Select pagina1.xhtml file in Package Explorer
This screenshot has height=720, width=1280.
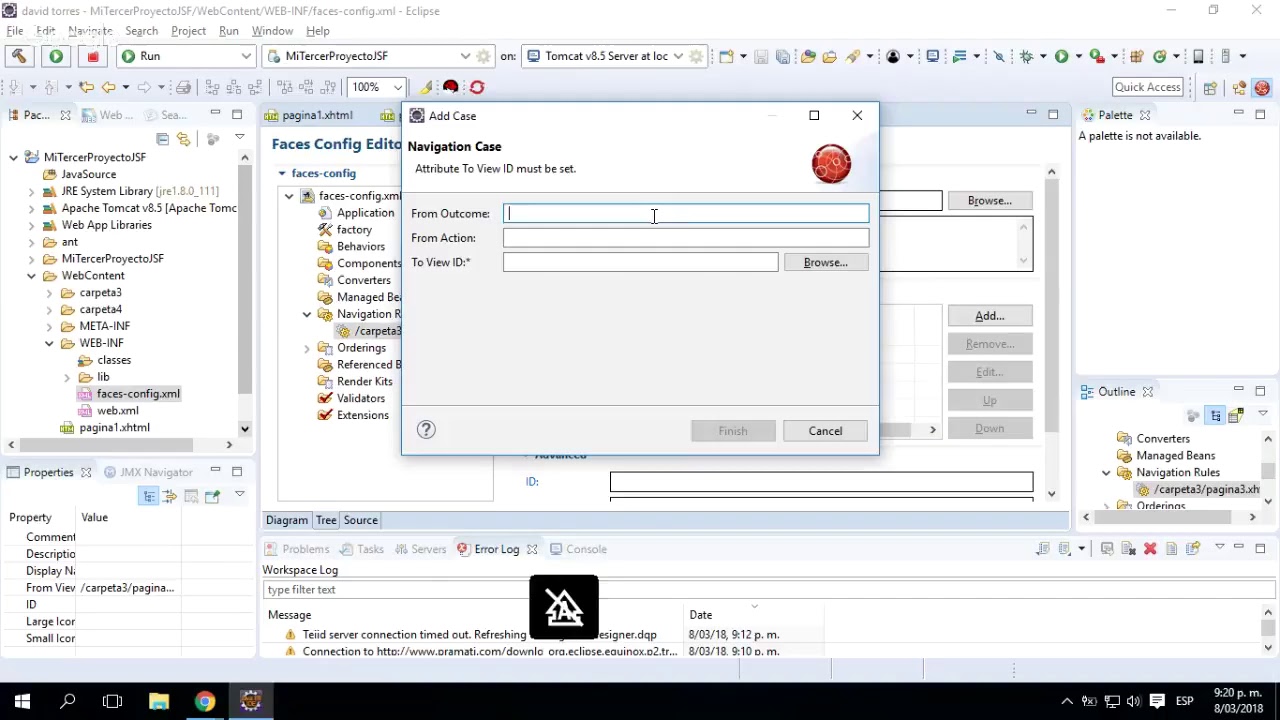(x=114, y=428)
